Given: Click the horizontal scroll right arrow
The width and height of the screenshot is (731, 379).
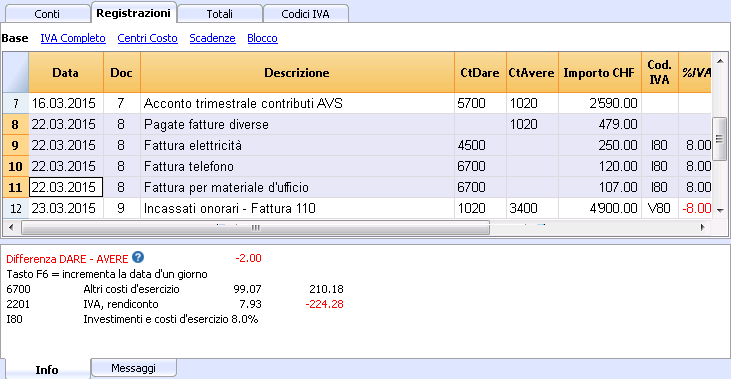Looking at the screenshot, I should [703, 227].
